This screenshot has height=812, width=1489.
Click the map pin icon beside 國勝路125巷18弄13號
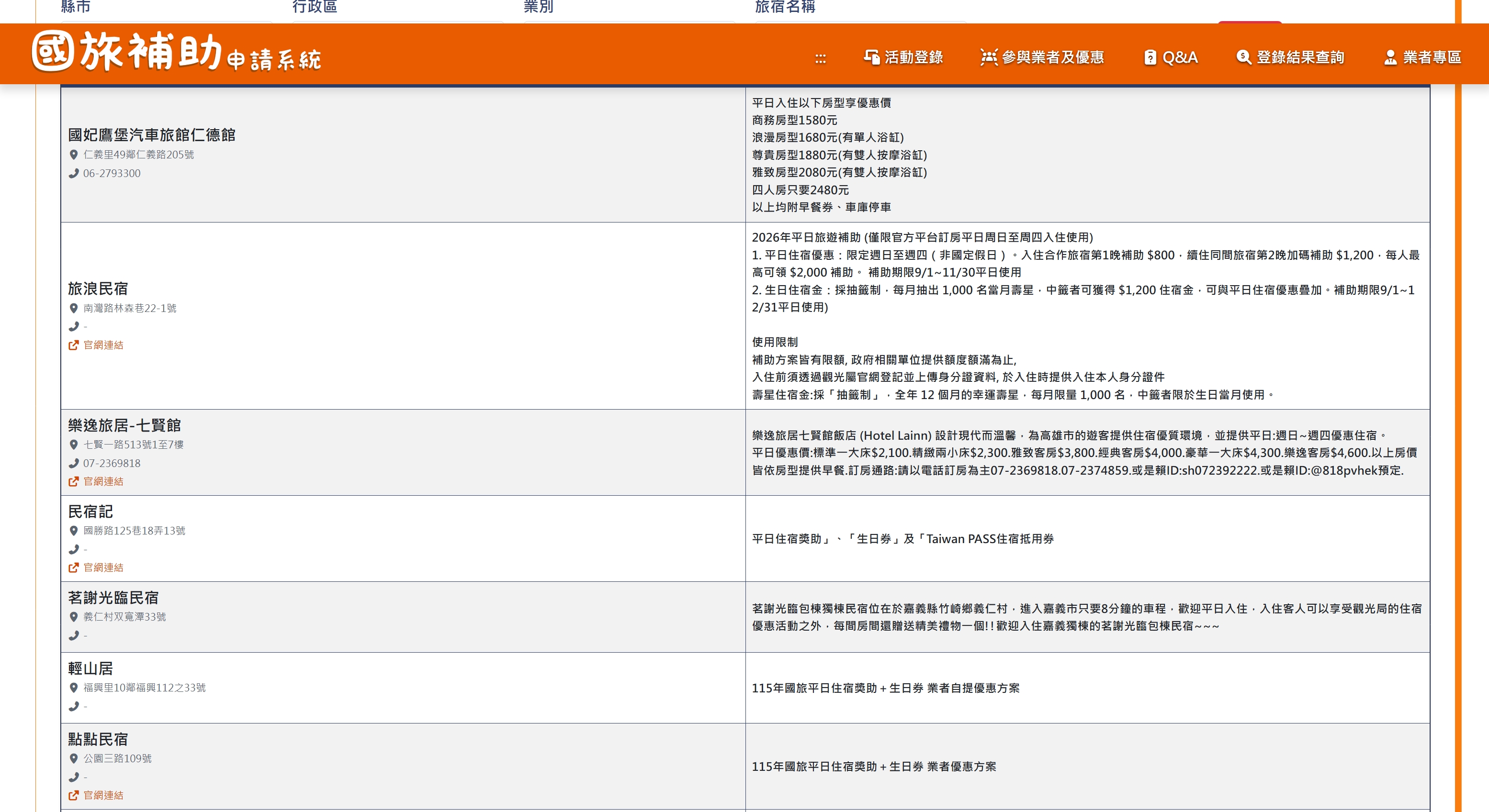pos(73,530)
